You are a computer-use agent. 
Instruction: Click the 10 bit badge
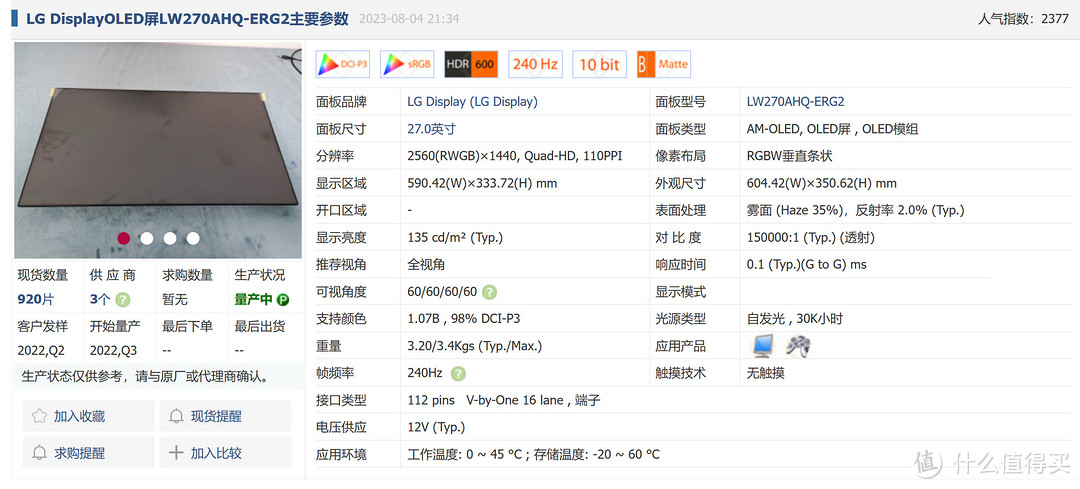(x=599, y=65)
